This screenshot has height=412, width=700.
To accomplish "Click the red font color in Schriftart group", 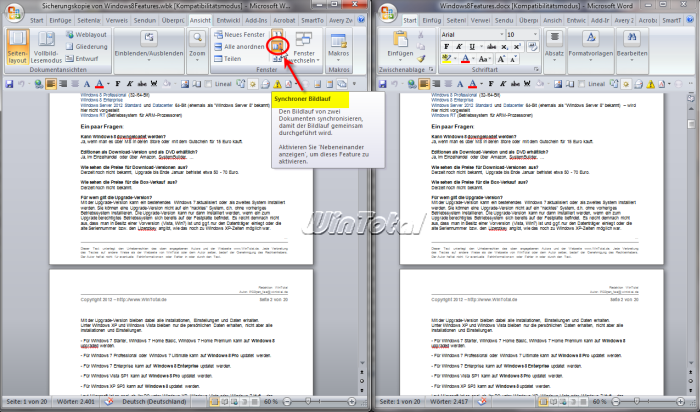I will pyautogui.click(x=465, y=58).
